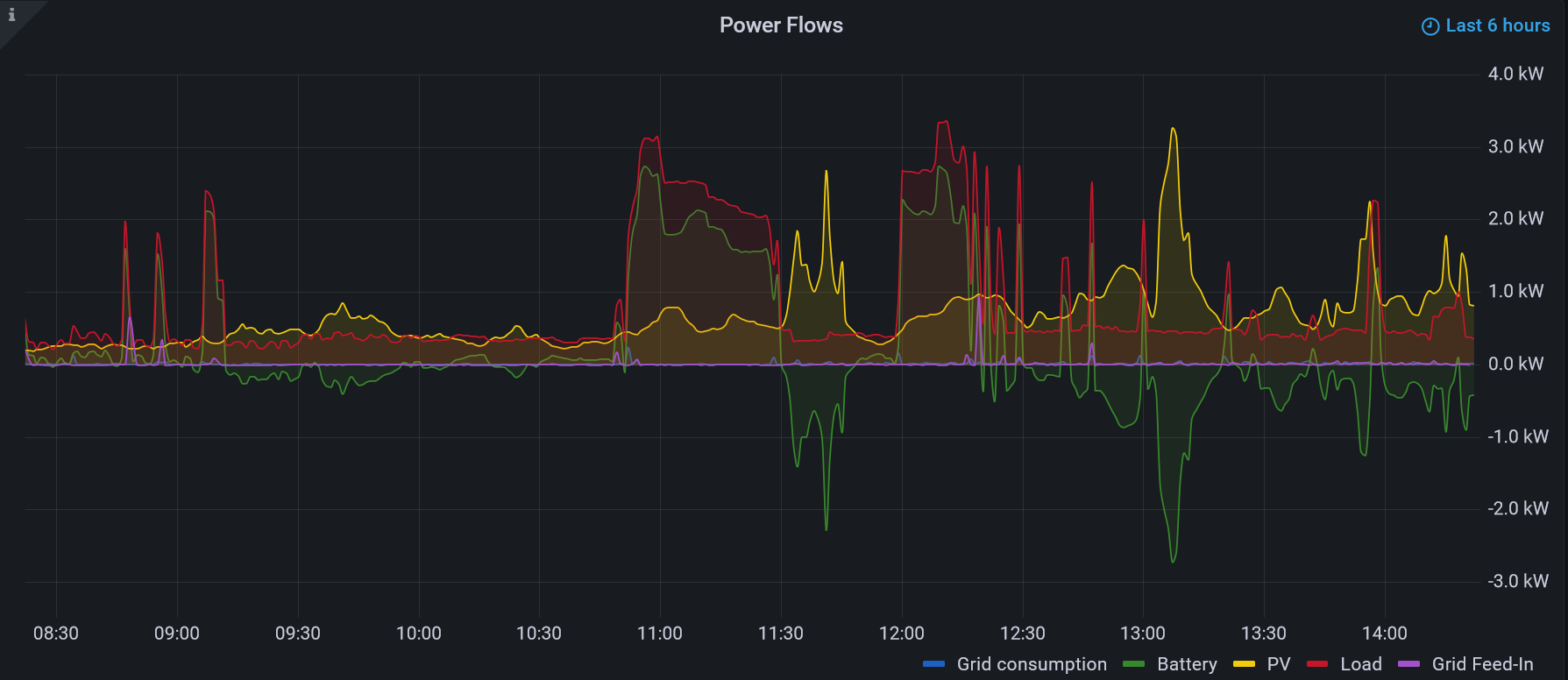This screenshot has width=1568, height=680.
Task: Select the Grid Feed-In legend label
Action: click(1482, 664)
